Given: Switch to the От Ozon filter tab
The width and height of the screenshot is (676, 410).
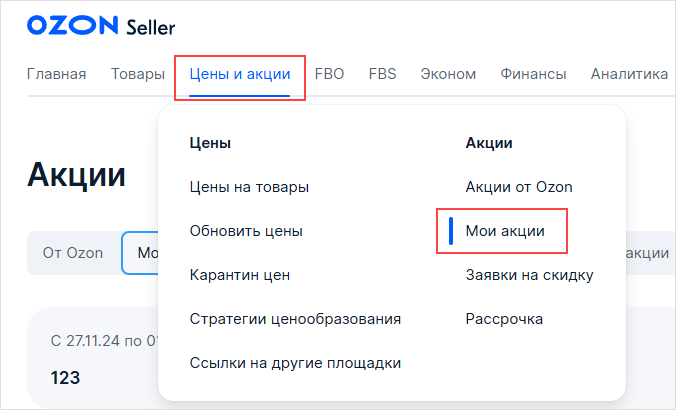Looking at the screenshot, I should tap(73, 254).
